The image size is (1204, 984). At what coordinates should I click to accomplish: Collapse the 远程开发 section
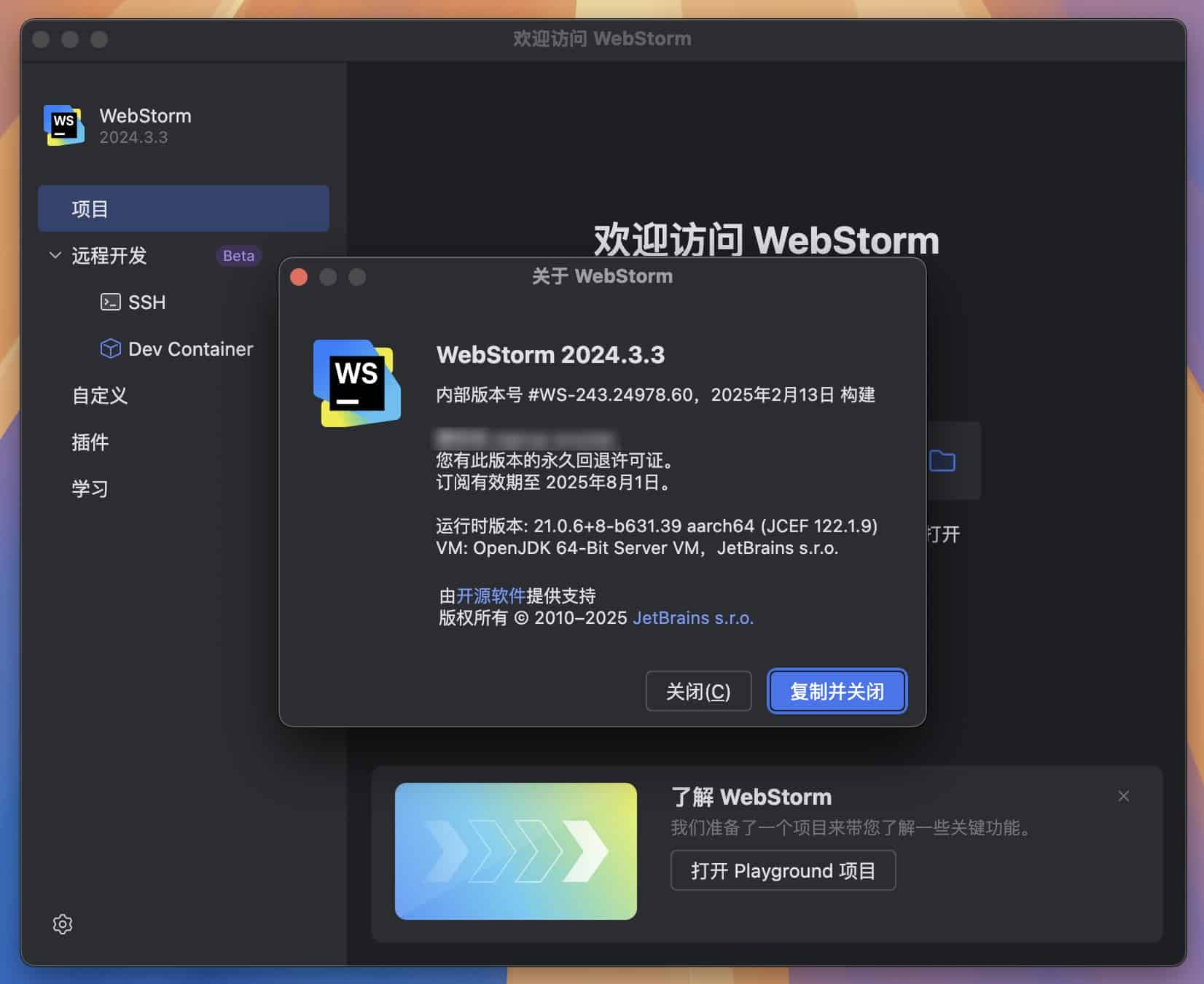click(x=55, y=255)
